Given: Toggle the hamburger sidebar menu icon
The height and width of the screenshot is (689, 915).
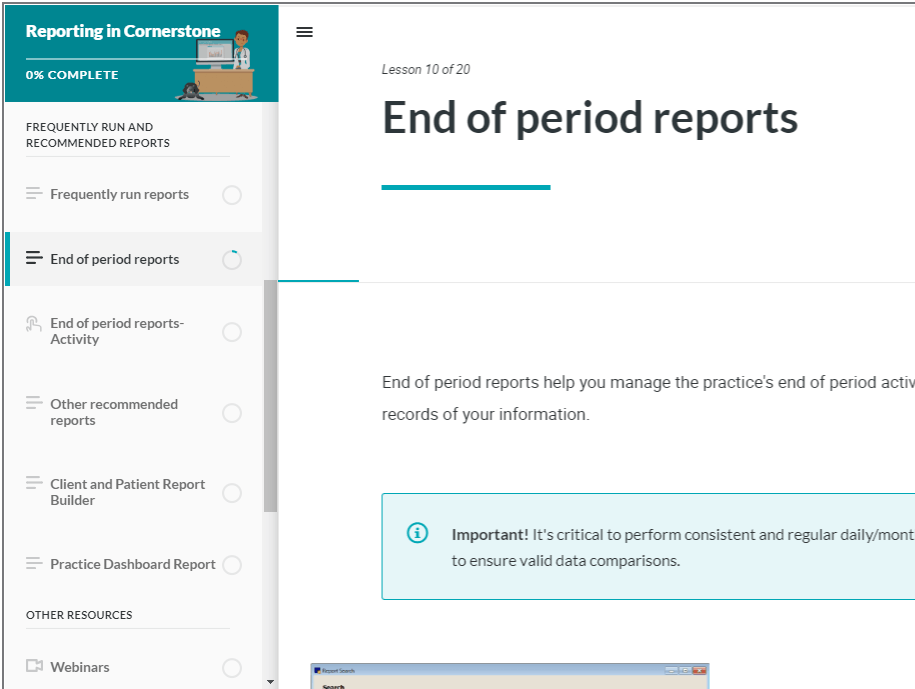Looking at the screenshot, I should (x=304, y=32).
